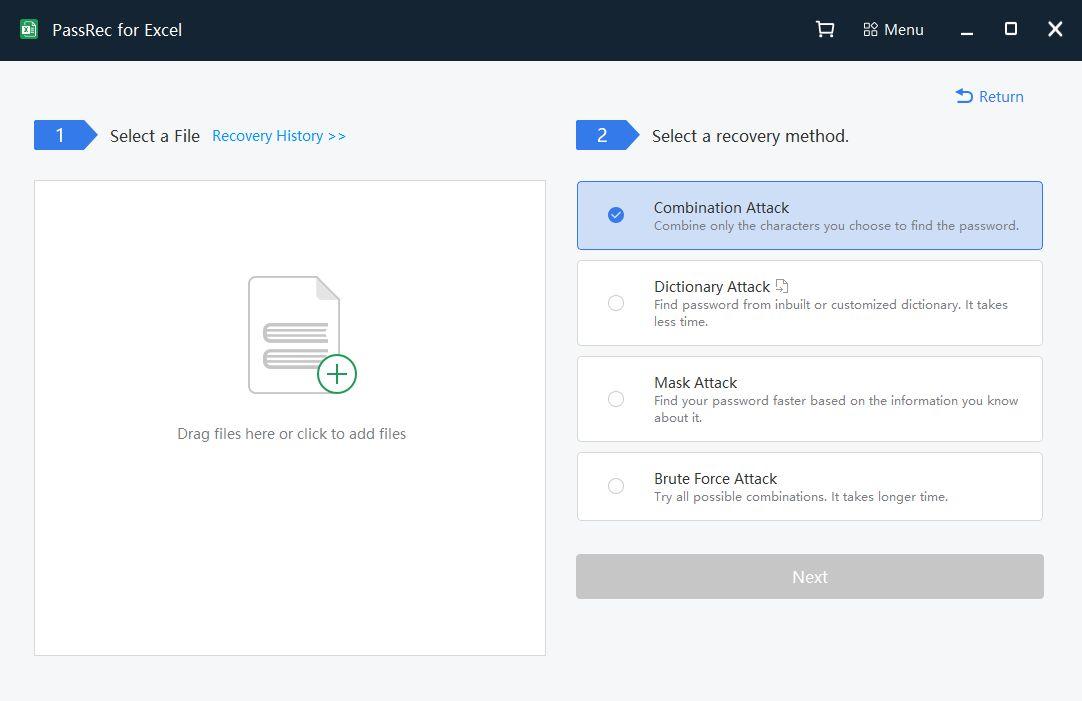
Task: Click the Return arrow icon
Action: [964, 96]
